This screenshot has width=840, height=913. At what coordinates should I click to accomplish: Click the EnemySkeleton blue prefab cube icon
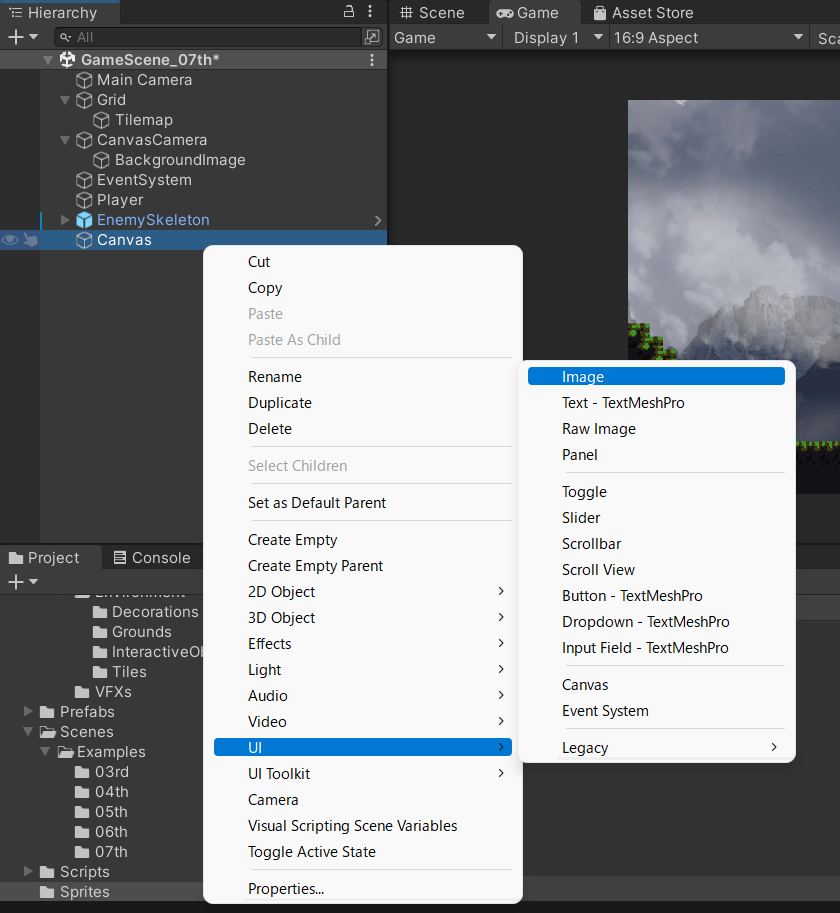point(84,220)
